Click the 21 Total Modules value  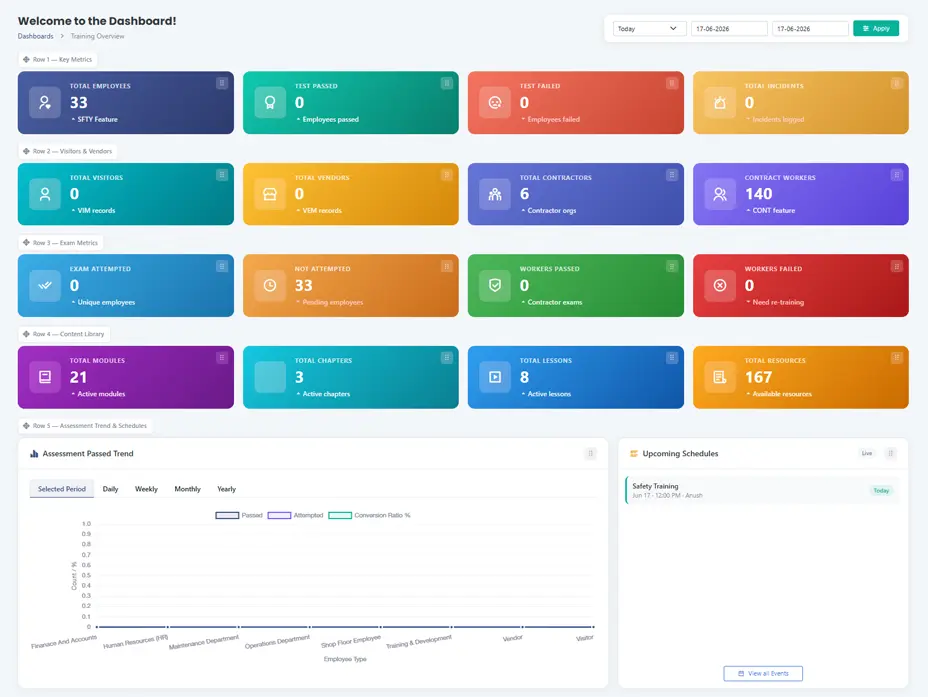tap(79, 377)
